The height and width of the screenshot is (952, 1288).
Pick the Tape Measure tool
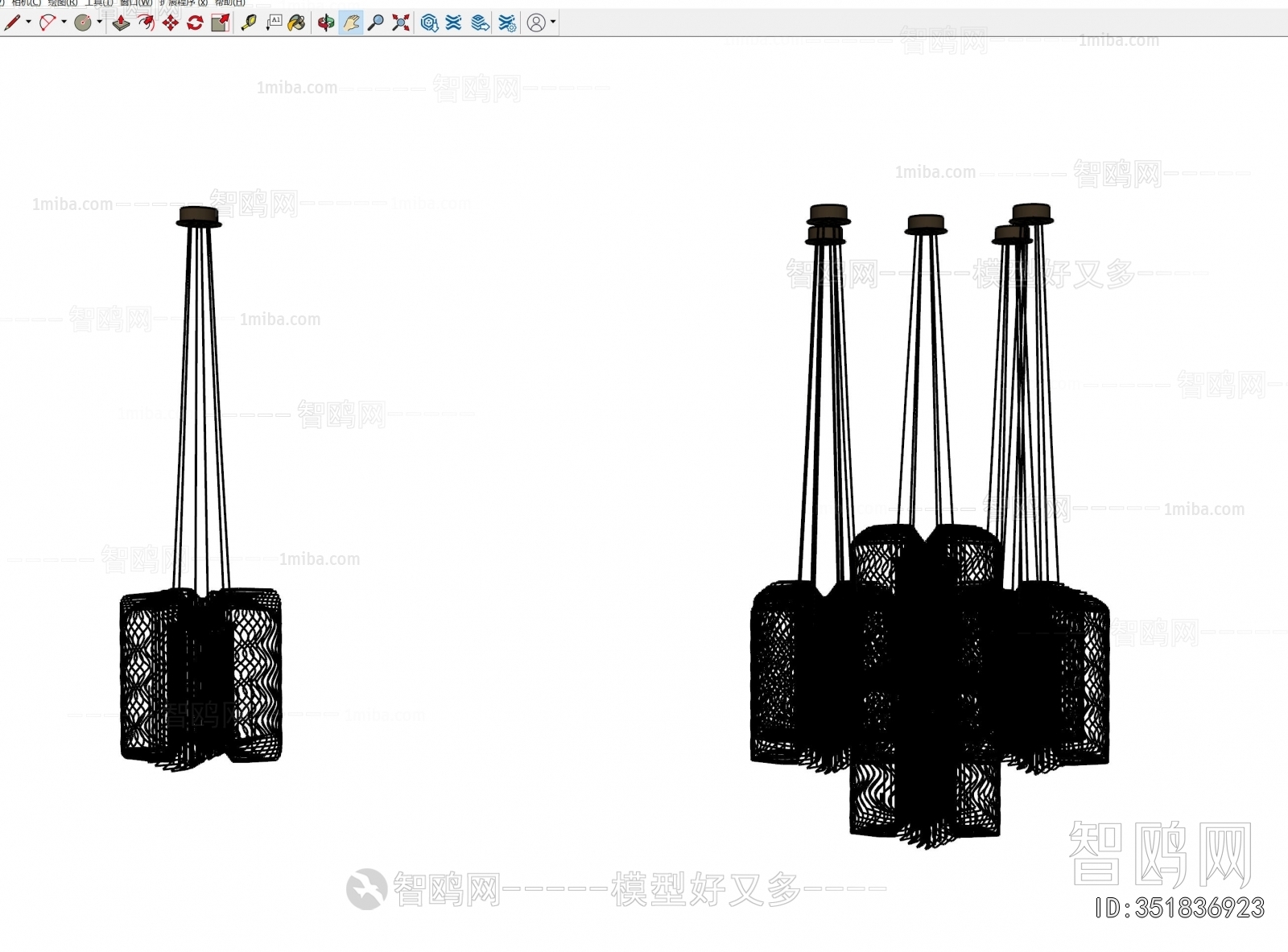(249, 23)
